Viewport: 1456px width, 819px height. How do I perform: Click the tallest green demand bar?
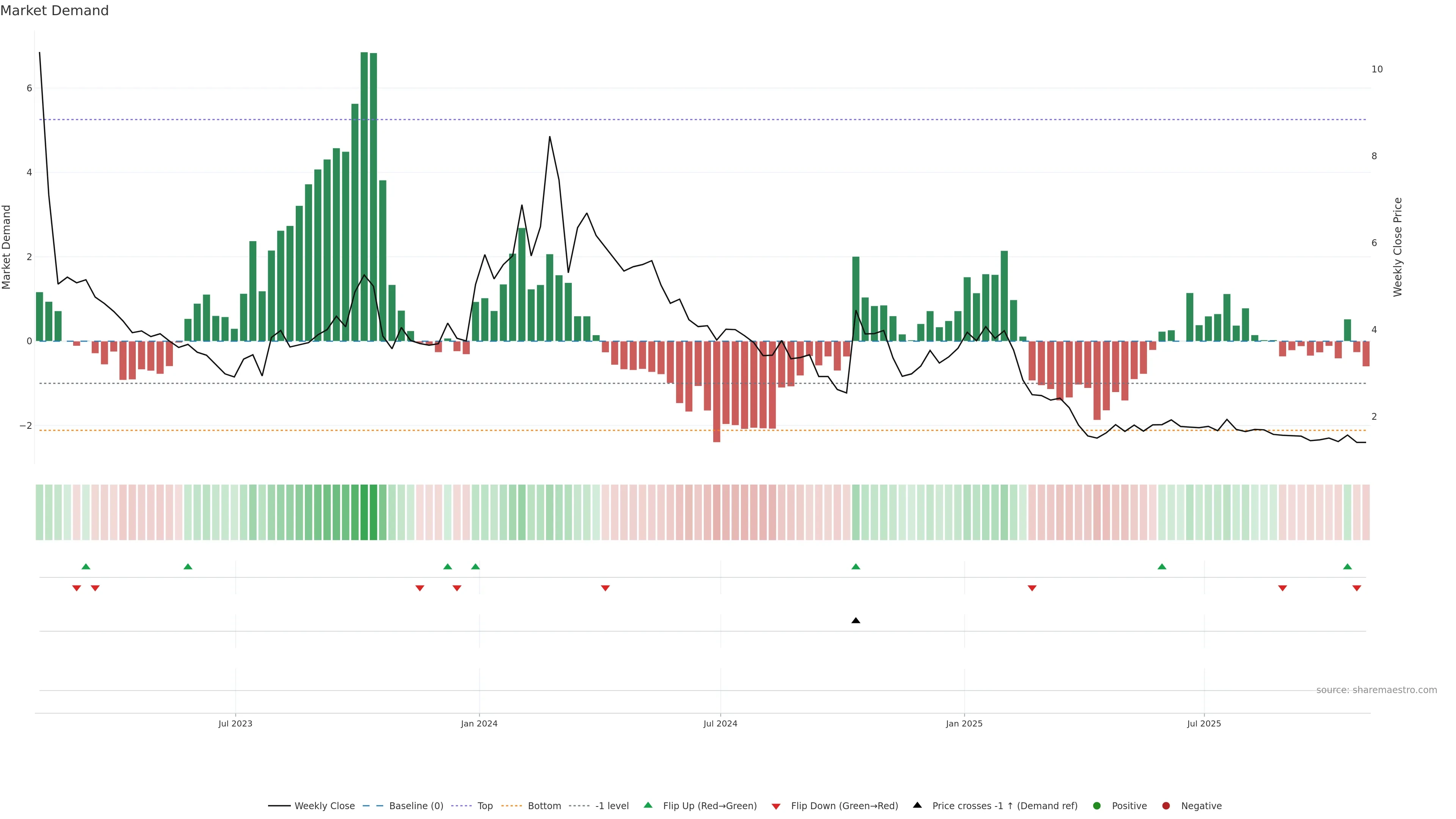[x=364, y=198]
